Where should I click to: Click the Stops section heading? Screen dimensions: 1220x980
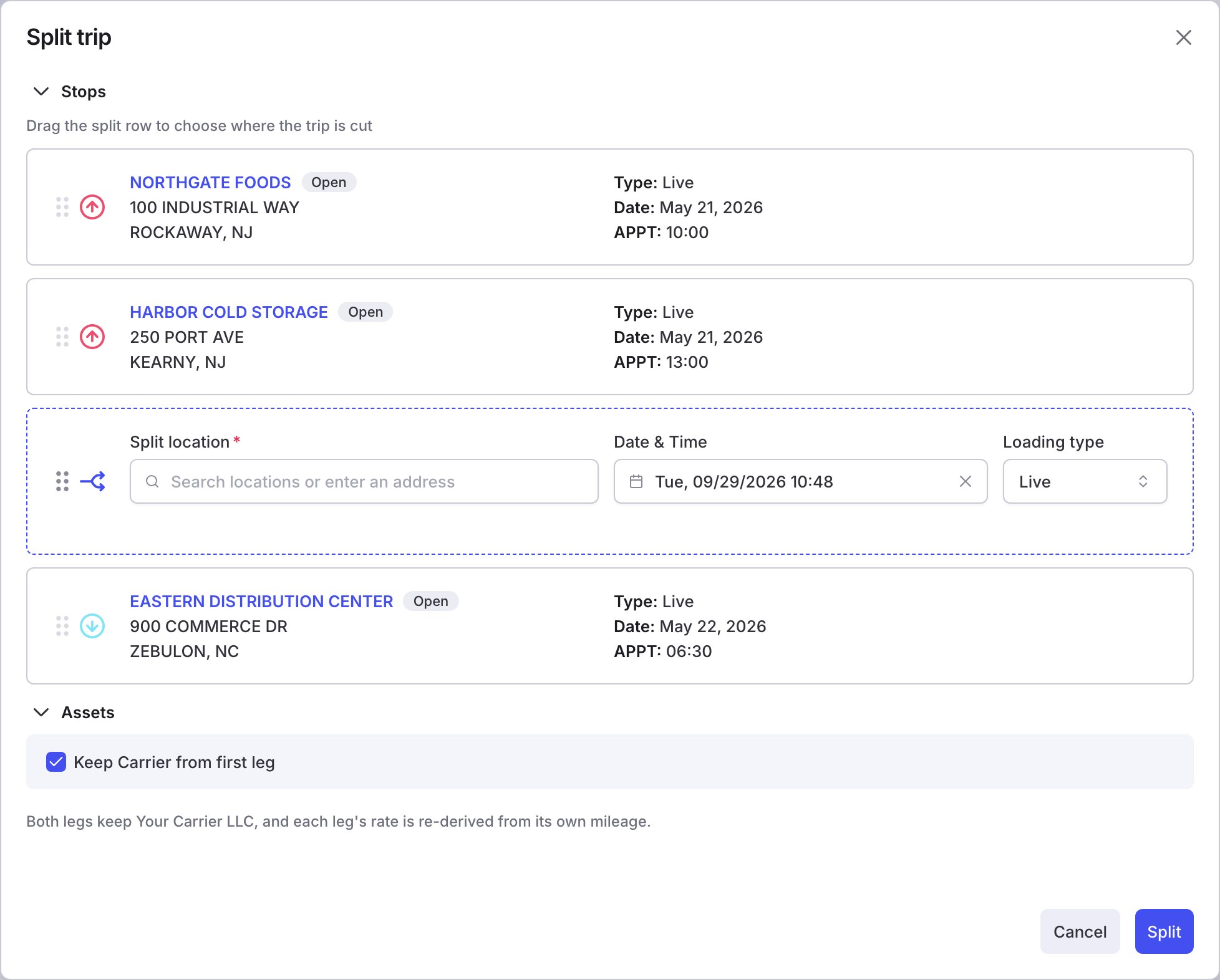tap(84, 92)
